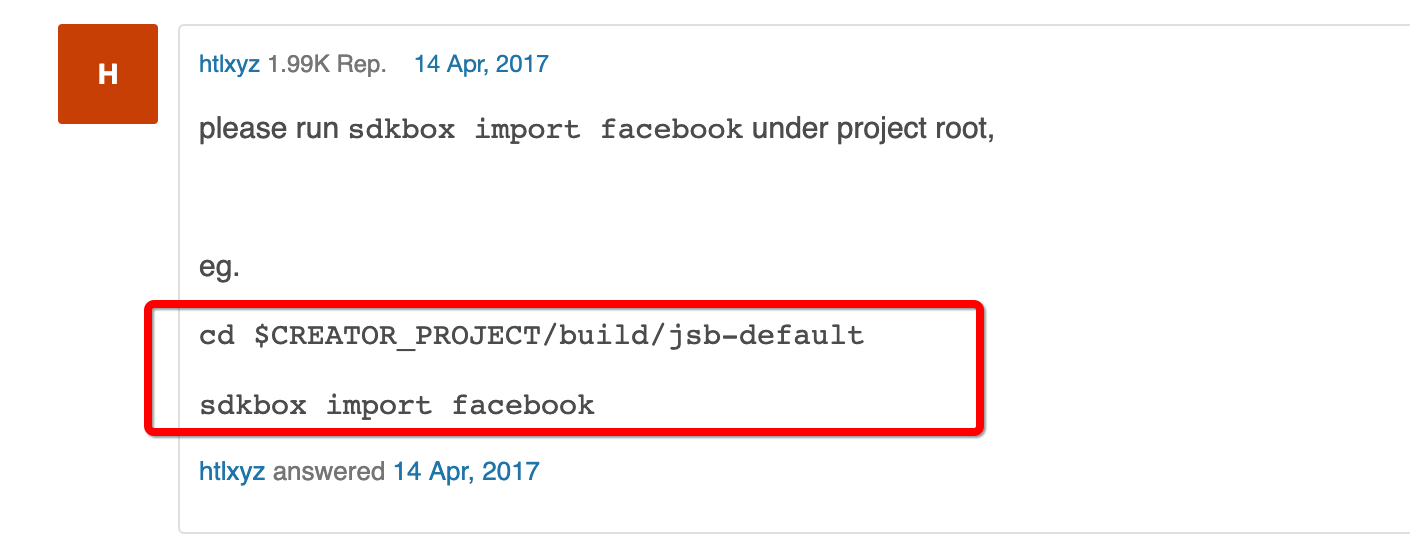Open the date link after the word answered

(x=466, y=471)
